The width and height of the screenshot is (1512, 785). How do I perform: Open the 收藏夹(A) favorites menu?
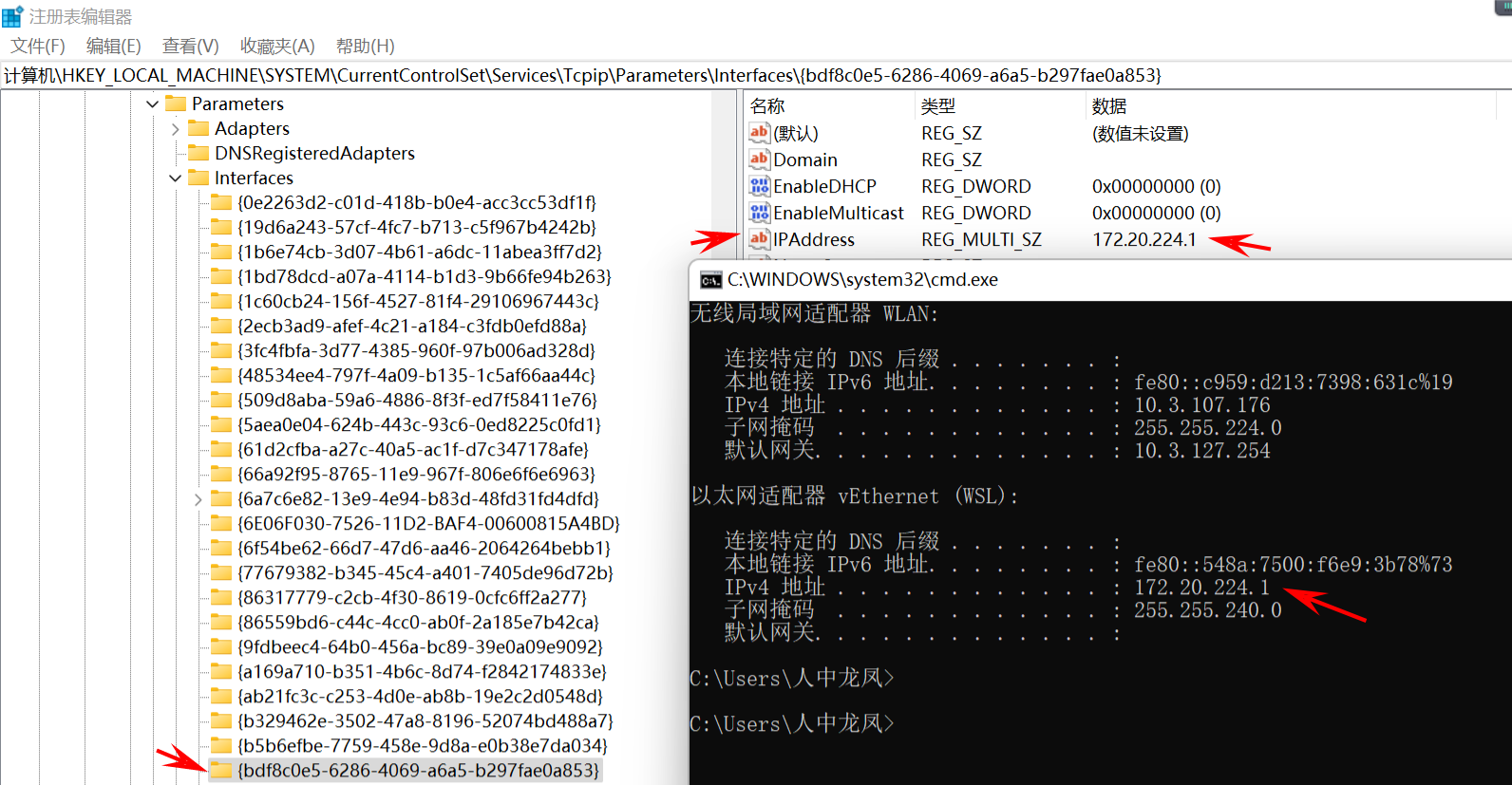[x=276, y=47]
